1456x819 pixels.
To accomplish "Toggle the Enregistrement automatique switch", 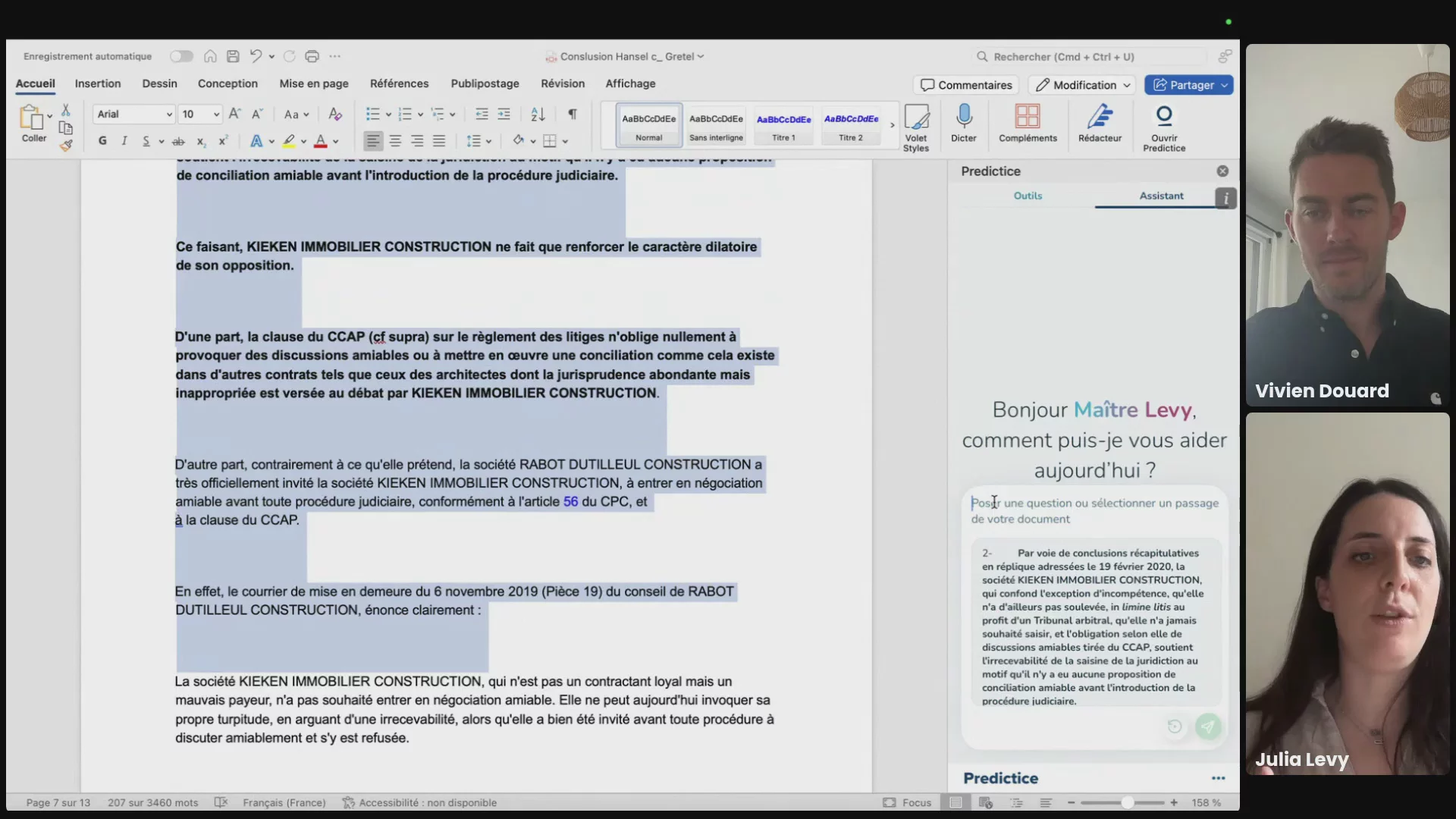I will 181,56.
